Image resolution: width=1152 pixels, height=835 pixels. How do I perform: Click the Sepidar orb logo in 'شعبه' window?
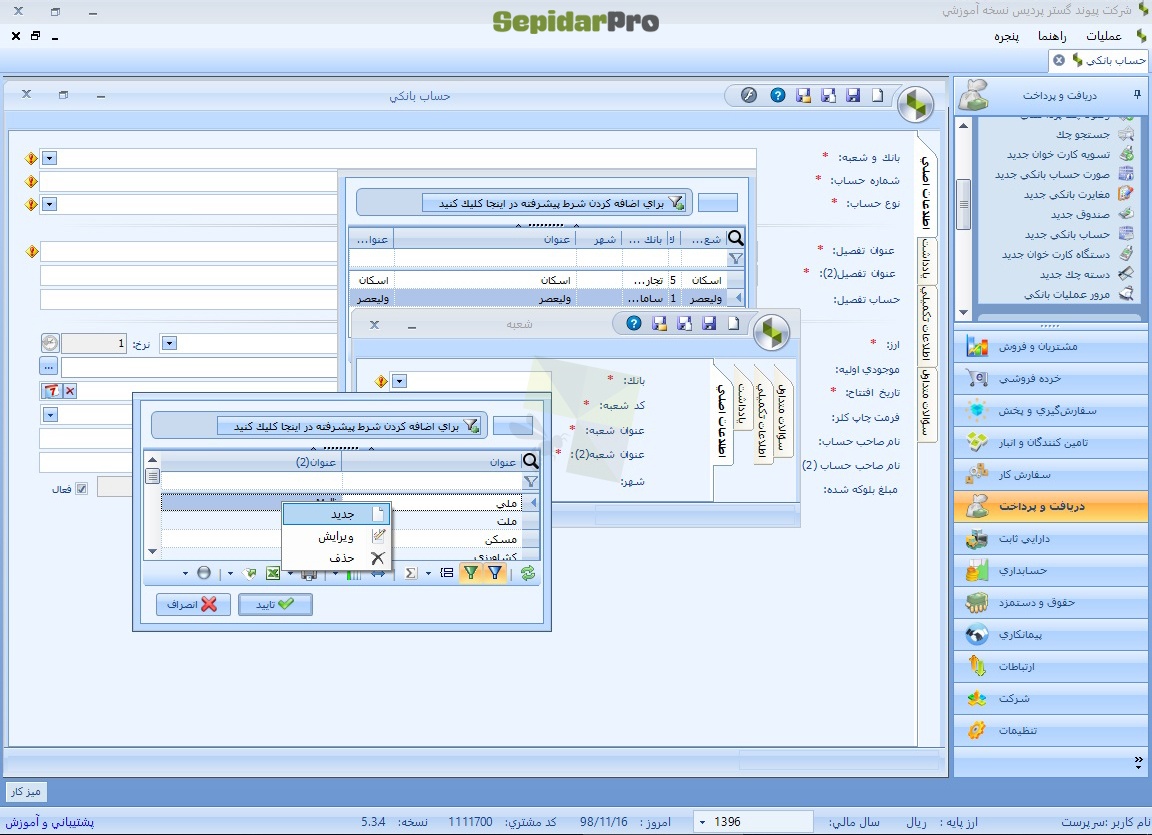771,333
